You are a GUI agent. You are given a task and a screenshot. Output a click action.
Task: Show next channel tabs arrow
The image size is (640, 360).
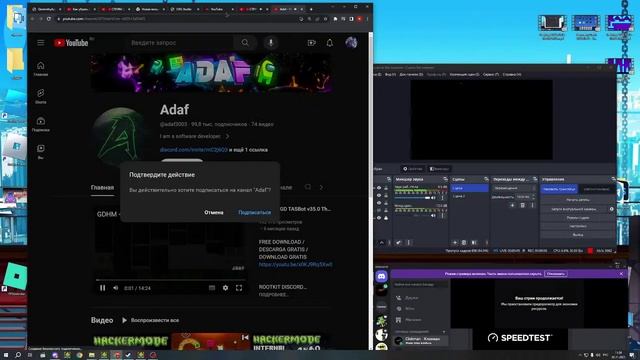[x=321, y=187]
